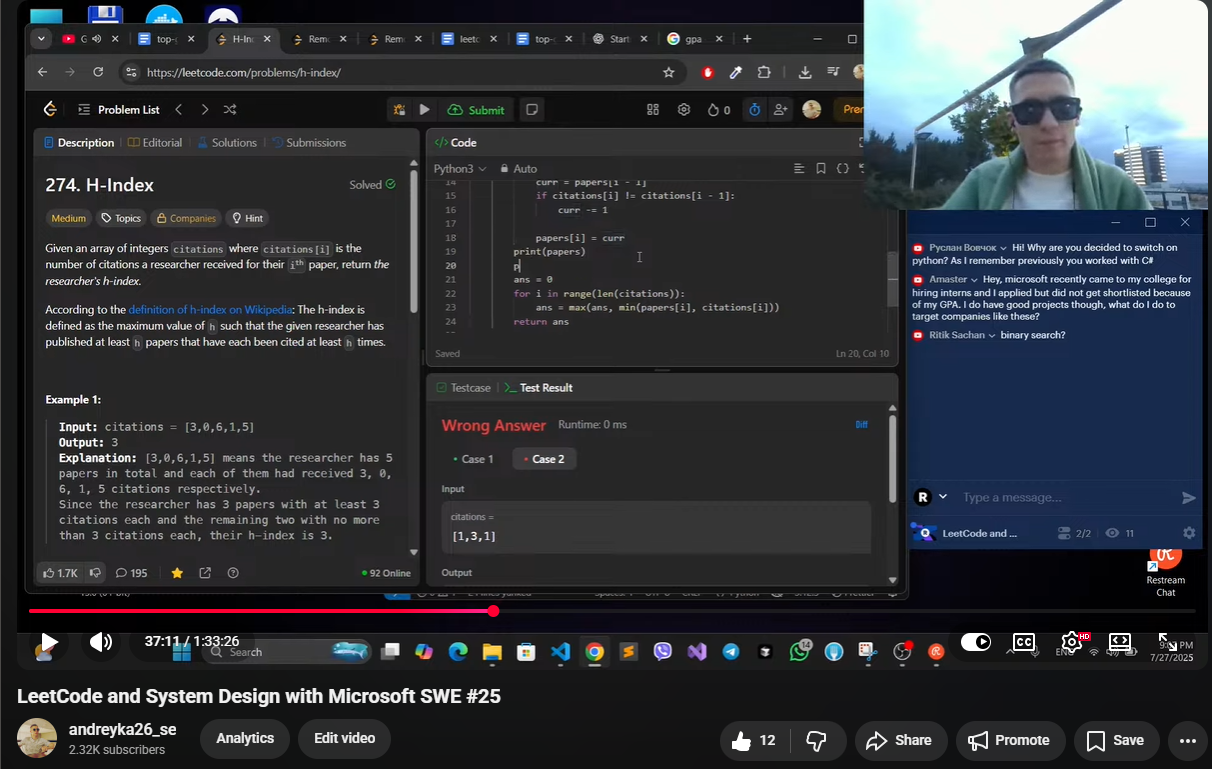1212x769 pixels.
Task: Switch to the Description tab
Action: tap(78, 143)
